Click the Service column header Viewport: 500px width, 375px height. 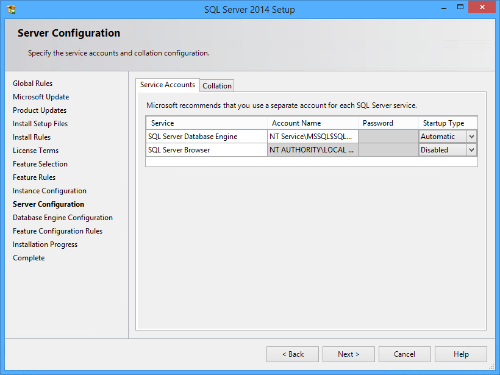coord(207,123)
